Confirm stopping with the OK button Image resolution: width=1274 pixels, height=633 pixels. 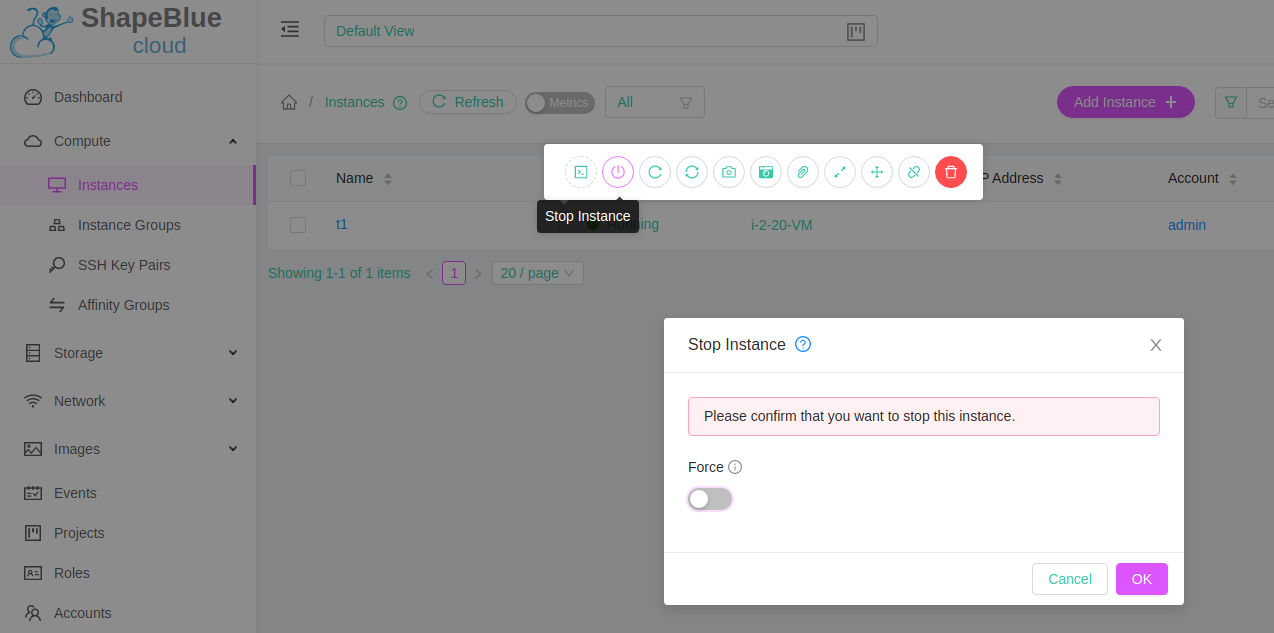[1142, 579]
